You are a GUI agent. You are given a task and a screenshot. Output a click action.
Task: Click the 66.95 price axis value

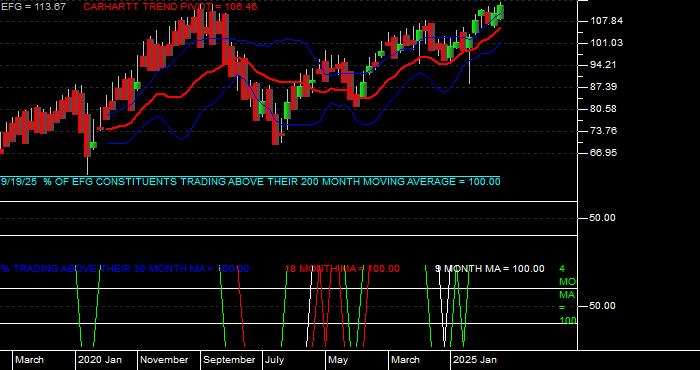tap(605, 153)
